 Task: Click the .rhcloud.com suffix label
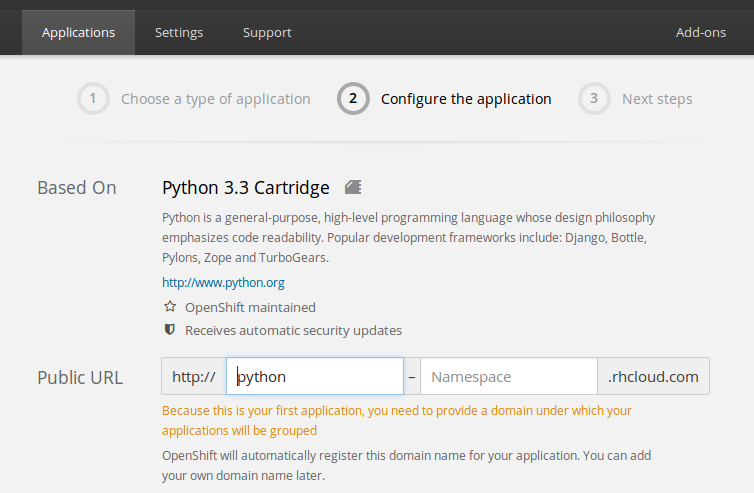(653, 376)
